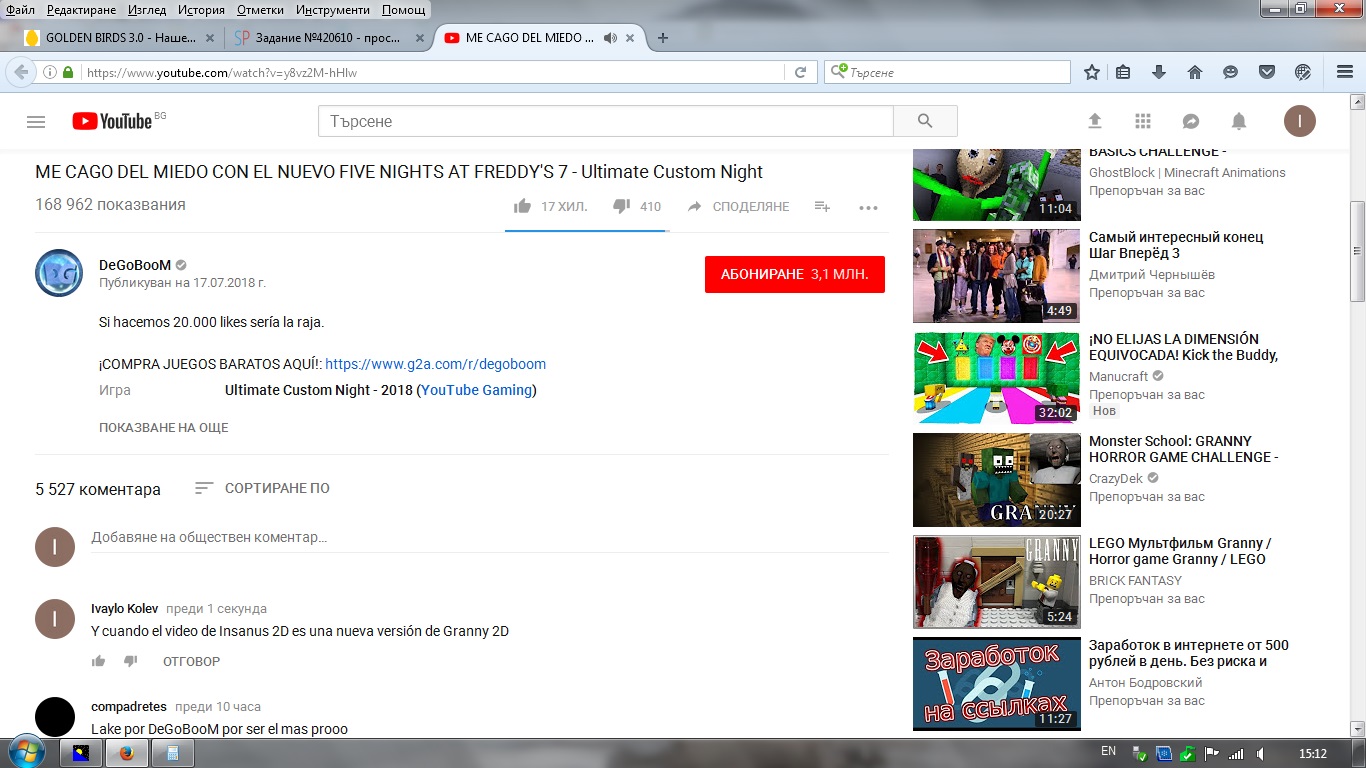Click the DeGoBooM channel avatar

point(59,273)
